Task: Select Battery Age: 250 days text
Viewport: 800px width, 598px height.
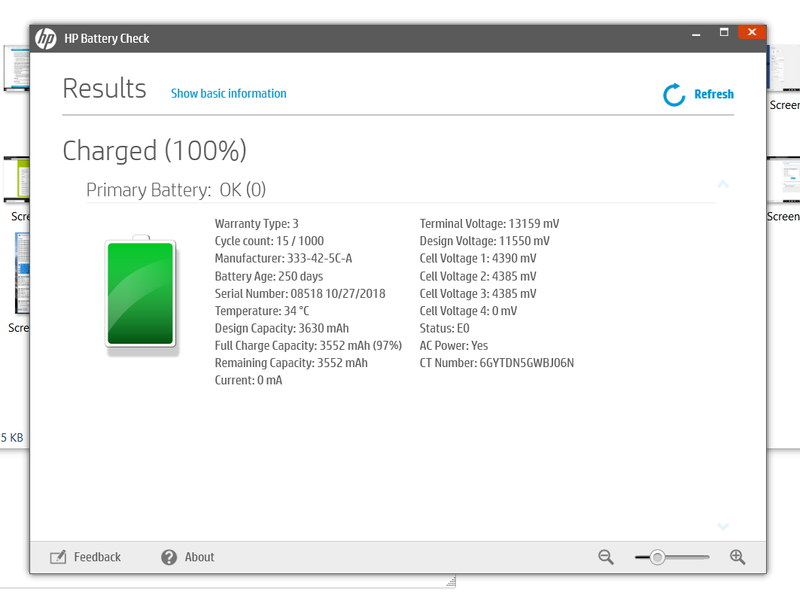Action: click(x=269, y=276)
